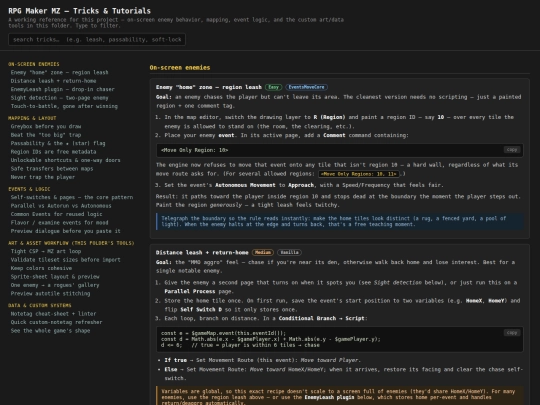Click 'DATA & CUSTOM SYSTEMS' sidebar header
540x405 pixels.
[x=40, y=305]
